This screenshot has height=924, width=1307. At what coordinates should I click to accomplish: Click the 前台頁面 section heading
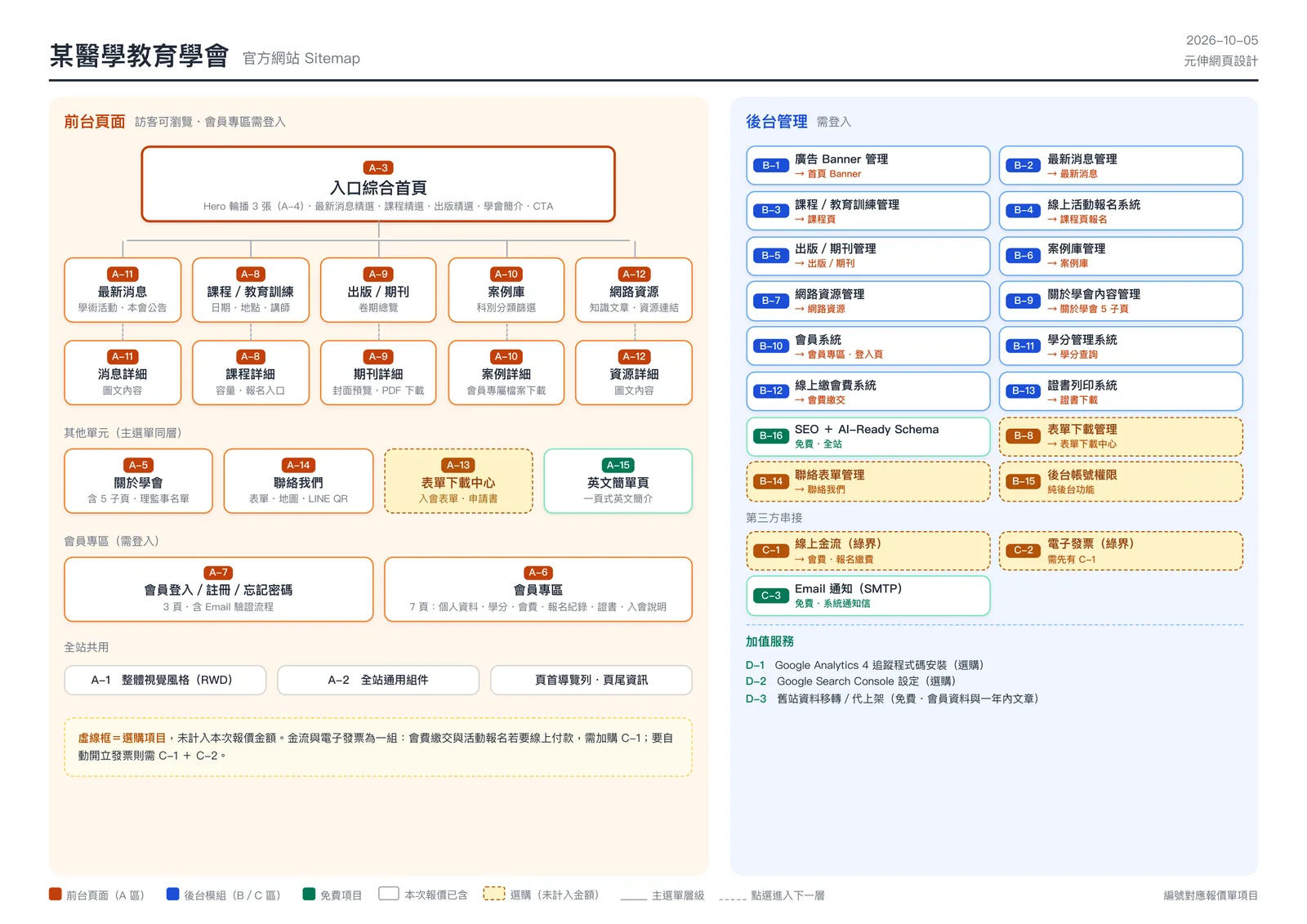point(95,122)
